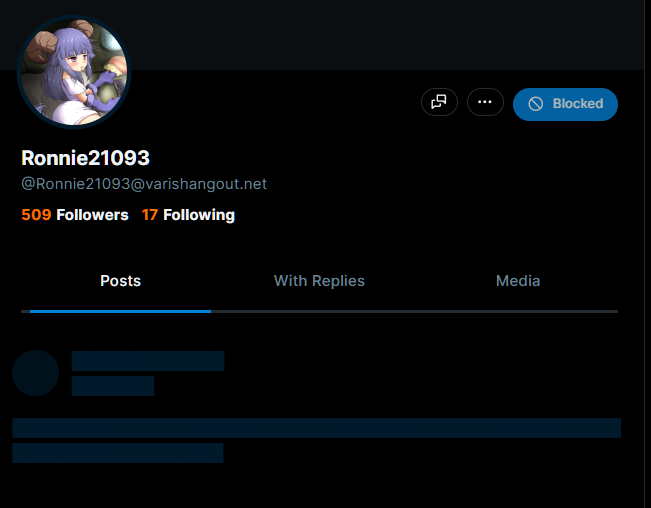Unblock user via the Blocked button
This screenshot has height=508, width=651.
coord(565,104)
